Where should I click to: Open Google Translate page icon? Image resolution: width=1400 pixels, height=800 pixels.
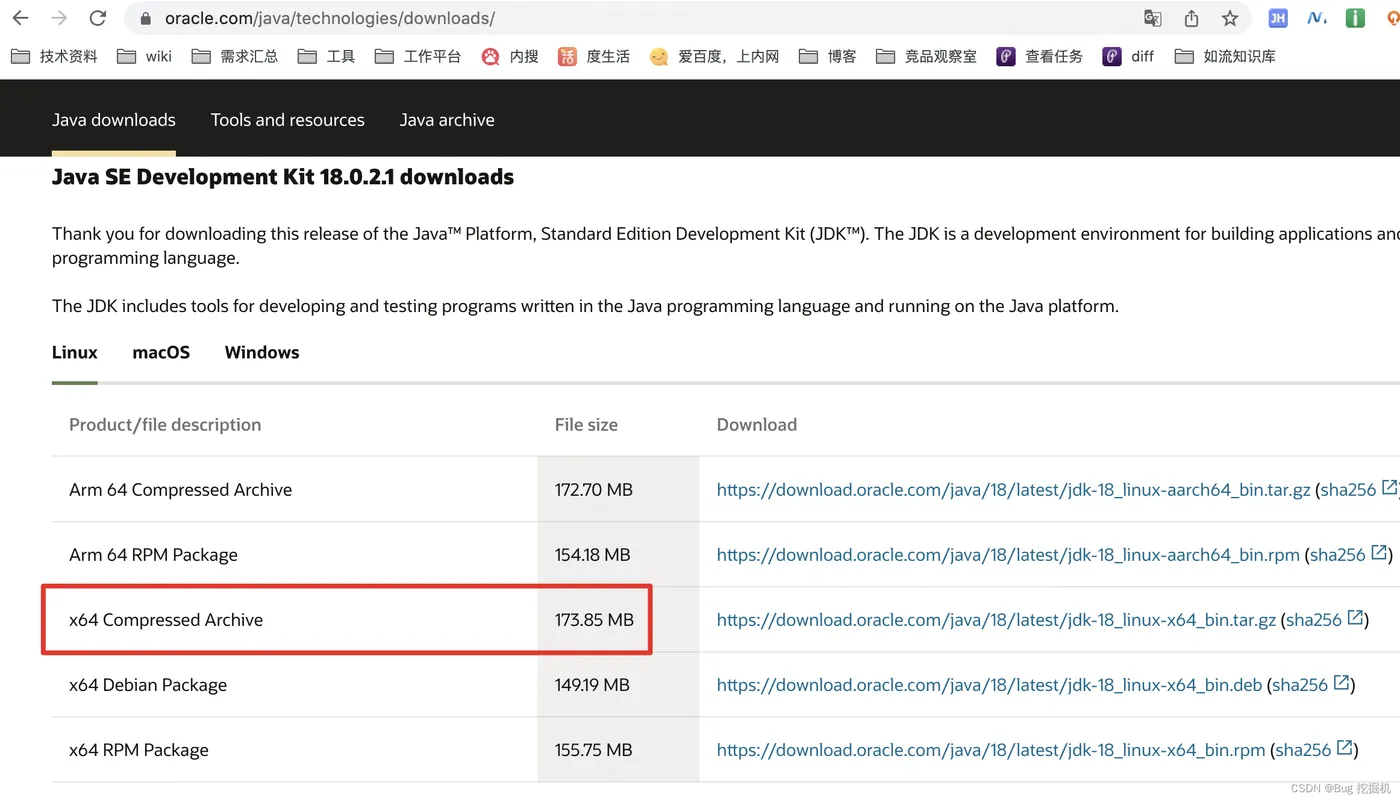click(x=1152, y=18)
